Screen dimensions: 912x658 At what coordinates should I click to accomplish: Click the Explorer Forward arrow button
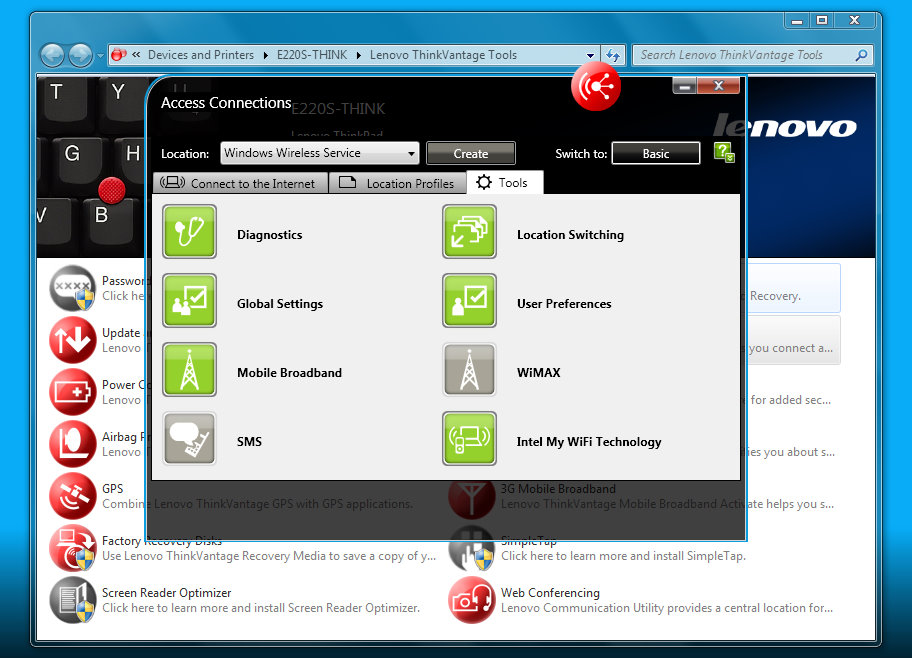pyautogui.click(x=80, y=55)
